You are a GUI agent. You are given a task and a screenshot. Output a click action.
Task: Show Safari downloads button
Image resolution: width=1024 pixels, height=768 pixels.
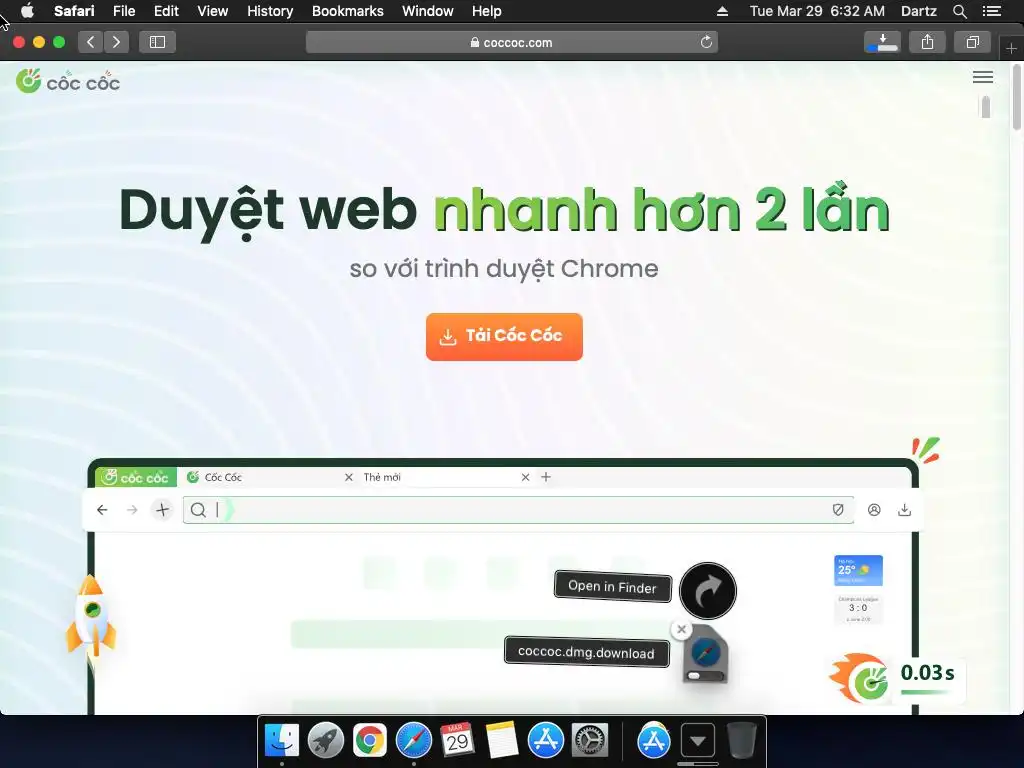point(882,42)
